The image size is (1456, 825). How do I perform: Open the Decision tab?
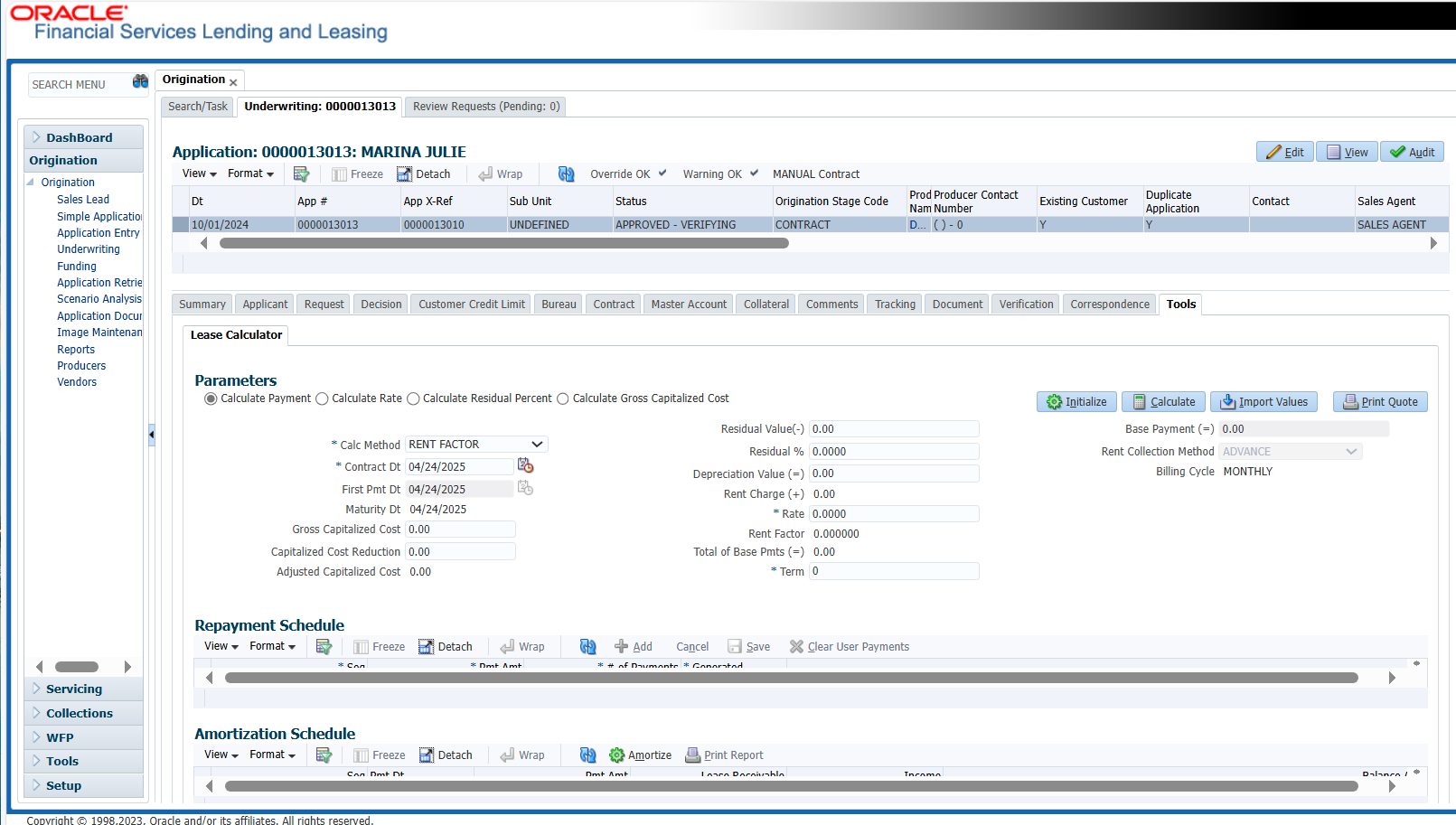[381, 305]
